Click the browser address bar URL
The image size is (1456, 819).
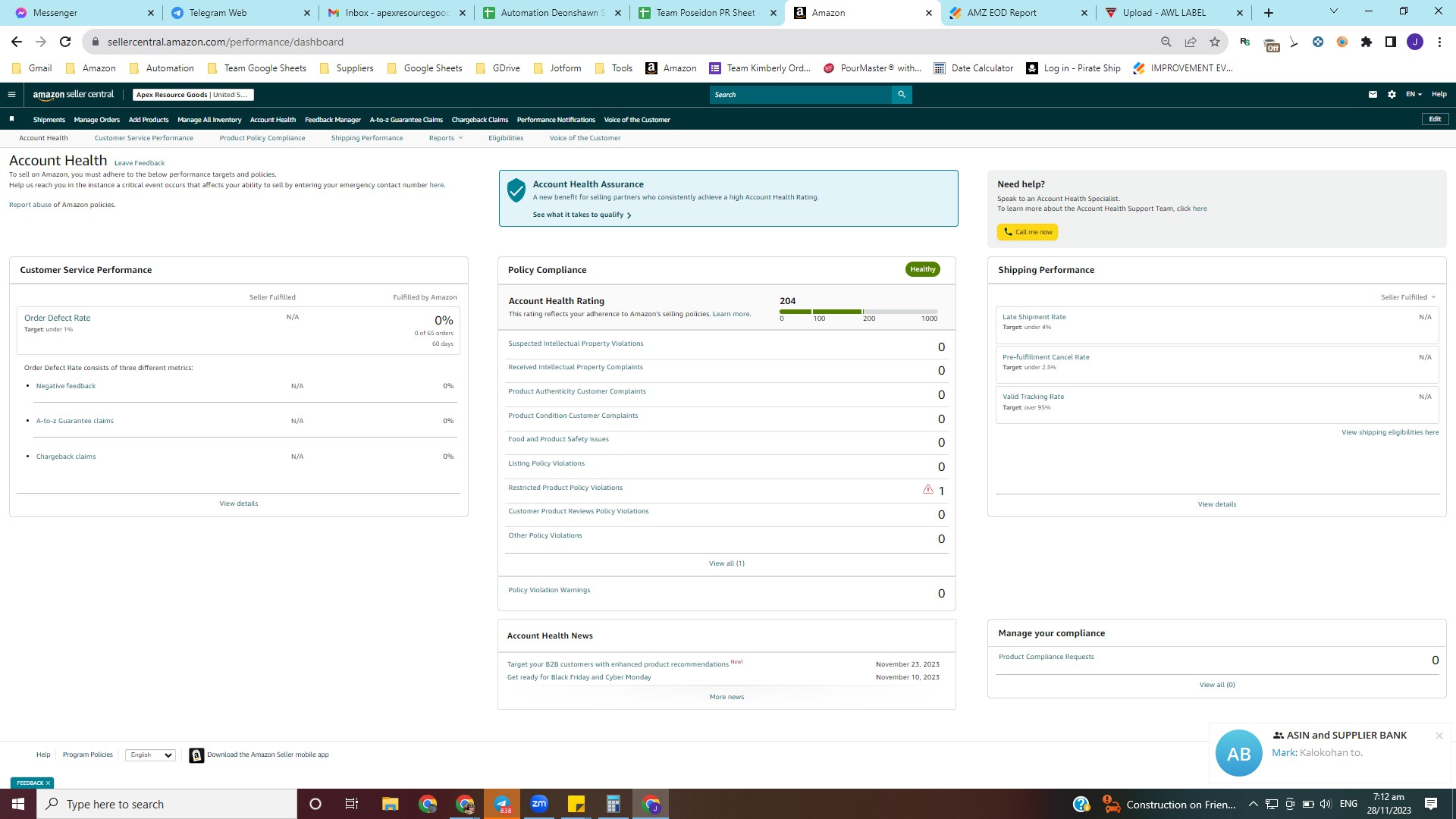click(225, 42)
